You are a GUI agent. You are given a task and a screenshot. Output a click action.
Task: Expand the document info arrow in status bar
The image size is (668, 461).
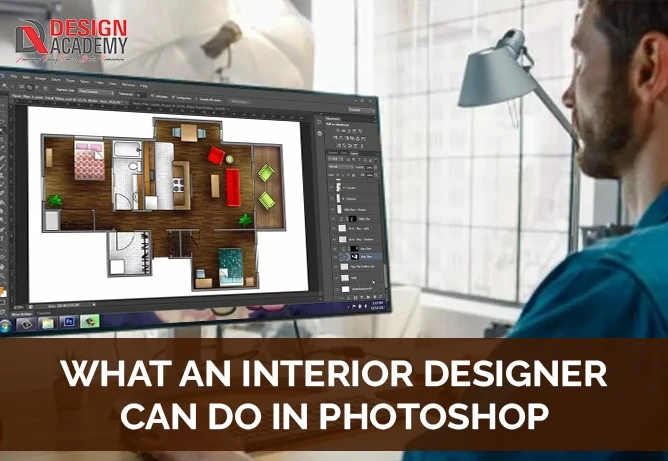[x=94, y=304]
